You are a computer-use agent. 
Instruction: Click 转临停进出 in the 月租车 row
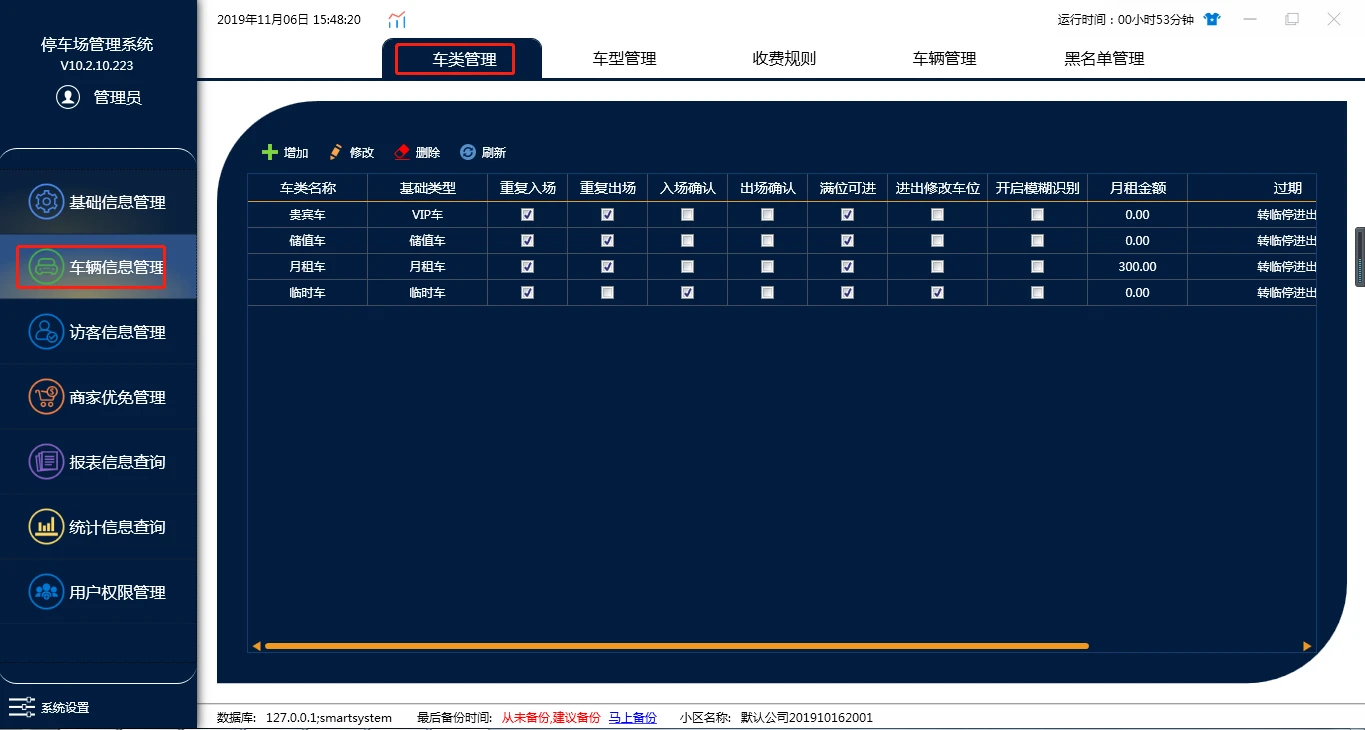pos(1286,267)
